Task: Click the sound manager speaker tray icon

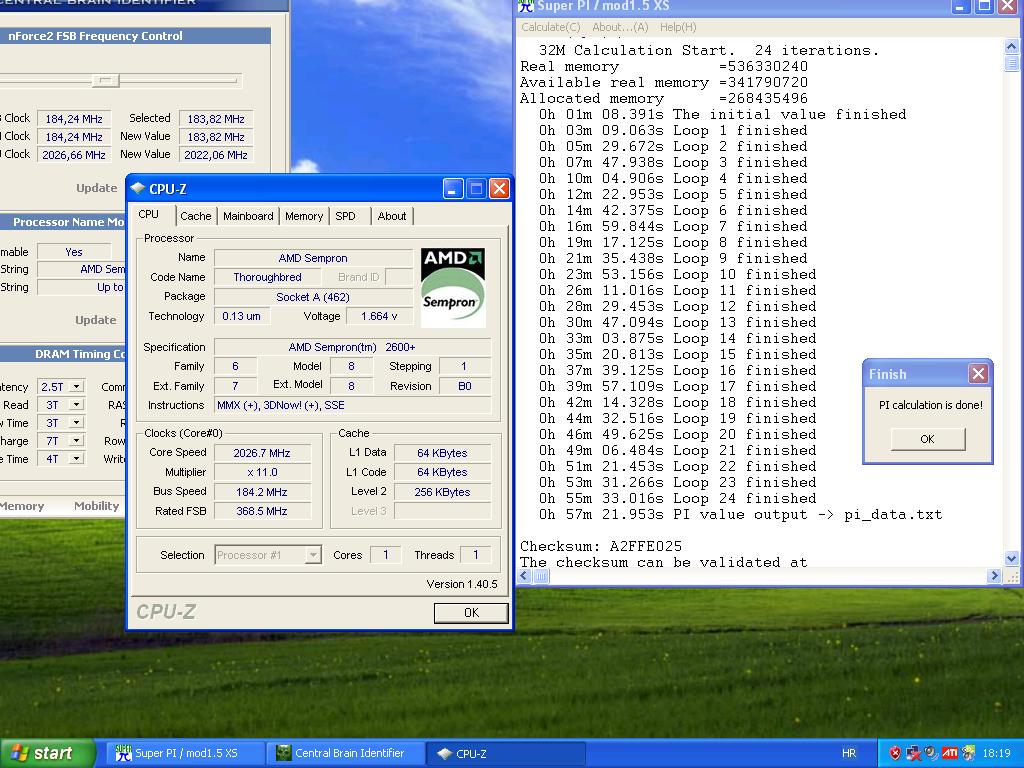Action: 931,753
